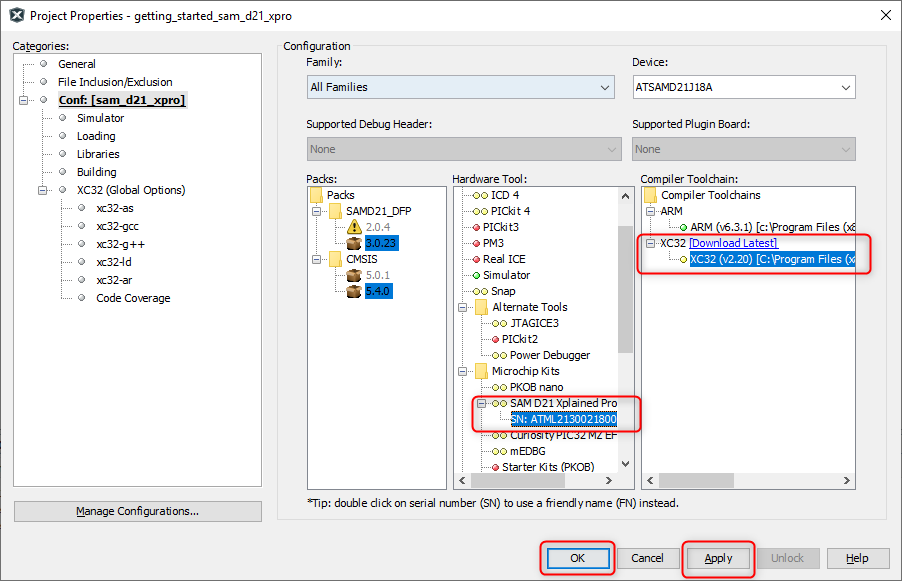Open the xc32-gcc options category
Image resolution: width=902 pixels, height=581 pixels.
pyautogui.click(x=116, y=226)
